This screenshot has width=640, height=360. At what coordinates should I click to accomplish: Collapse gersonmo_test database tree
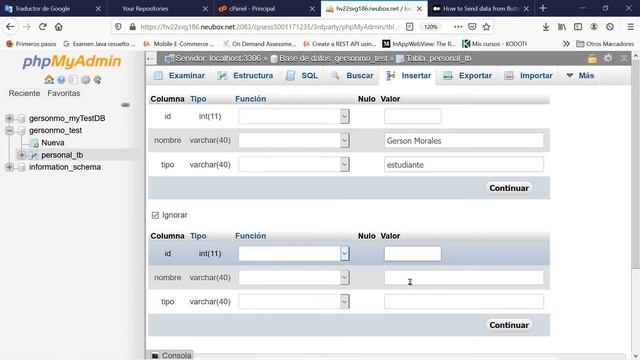[9, 131]
